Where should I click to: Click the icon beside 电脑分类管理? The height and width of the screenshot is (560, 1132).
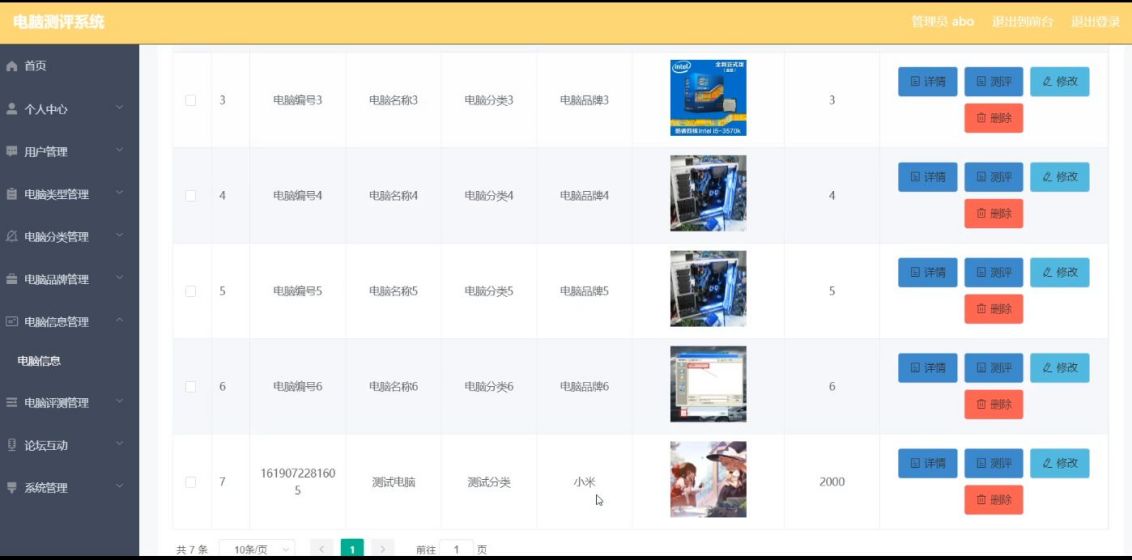pos(11,237)
